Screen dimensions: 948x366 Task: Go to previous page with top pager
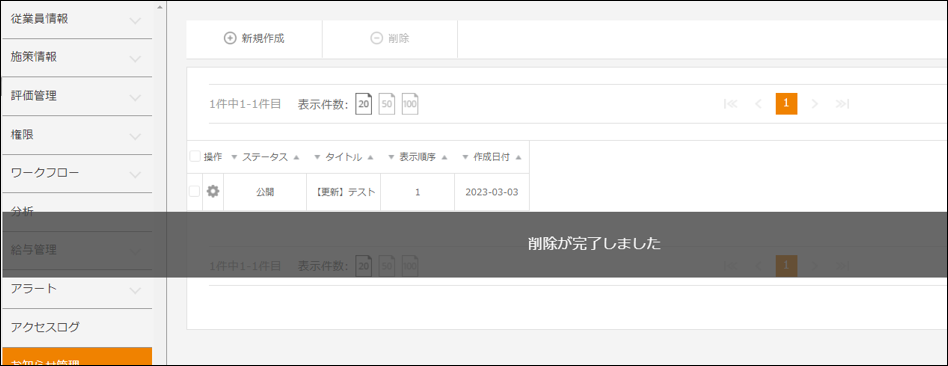[x=758, y=104]
